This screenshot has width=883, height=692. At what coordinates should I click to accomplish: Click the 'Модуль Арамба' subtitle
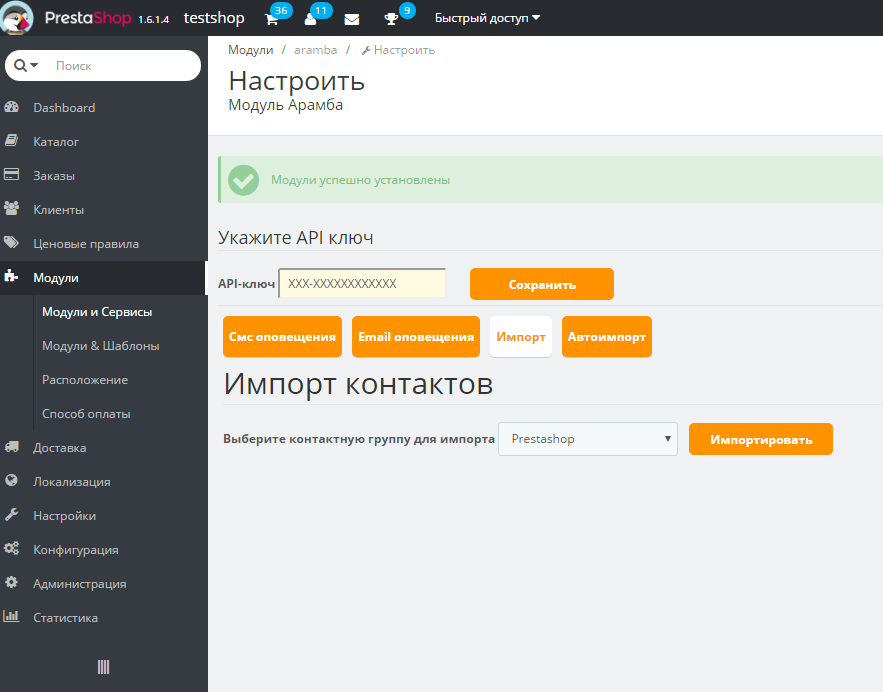[x=286, y=105]
